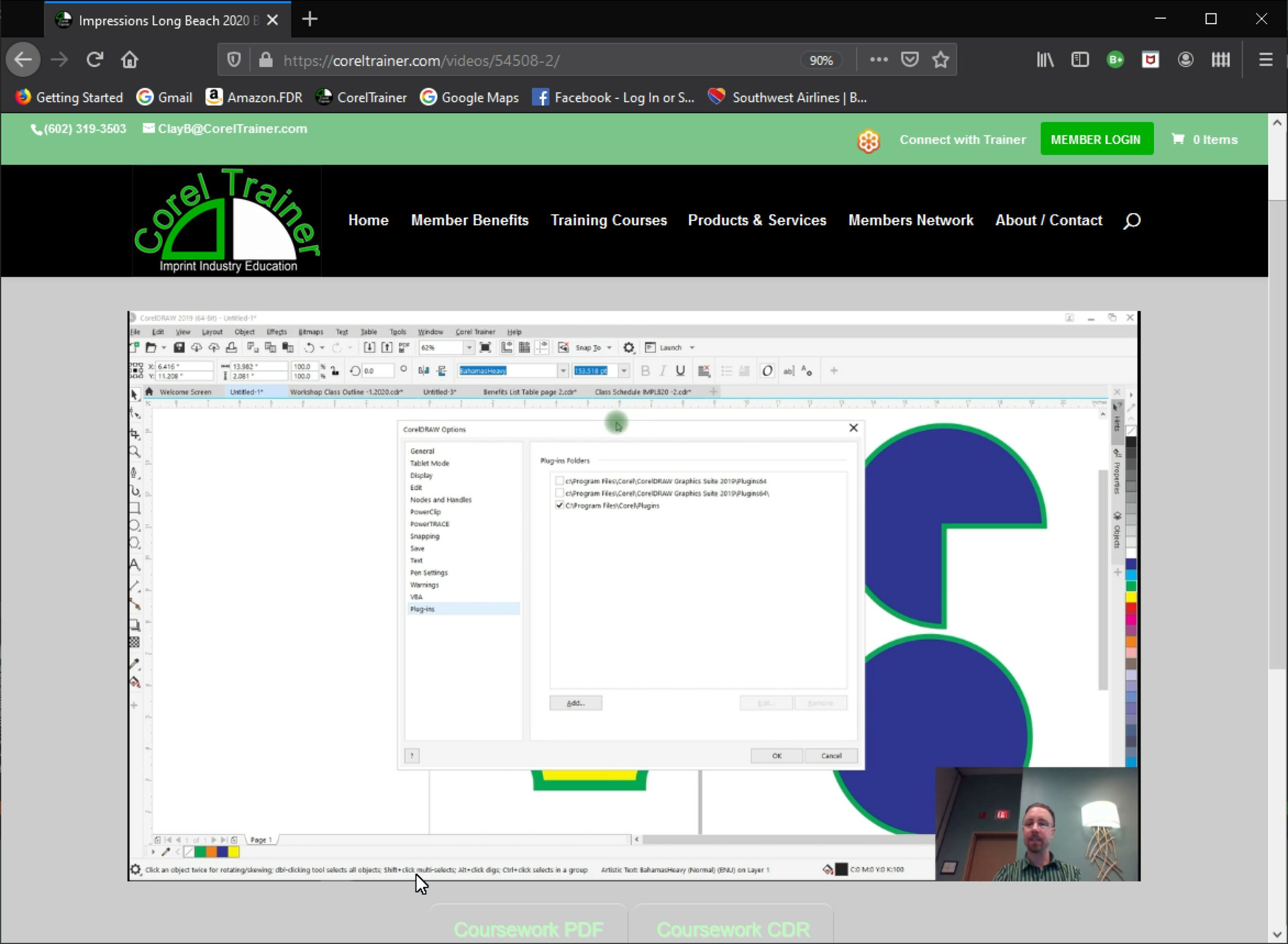Click the address bar URL field
This screenshot has width=1288, height=944.
click(537, 60)
